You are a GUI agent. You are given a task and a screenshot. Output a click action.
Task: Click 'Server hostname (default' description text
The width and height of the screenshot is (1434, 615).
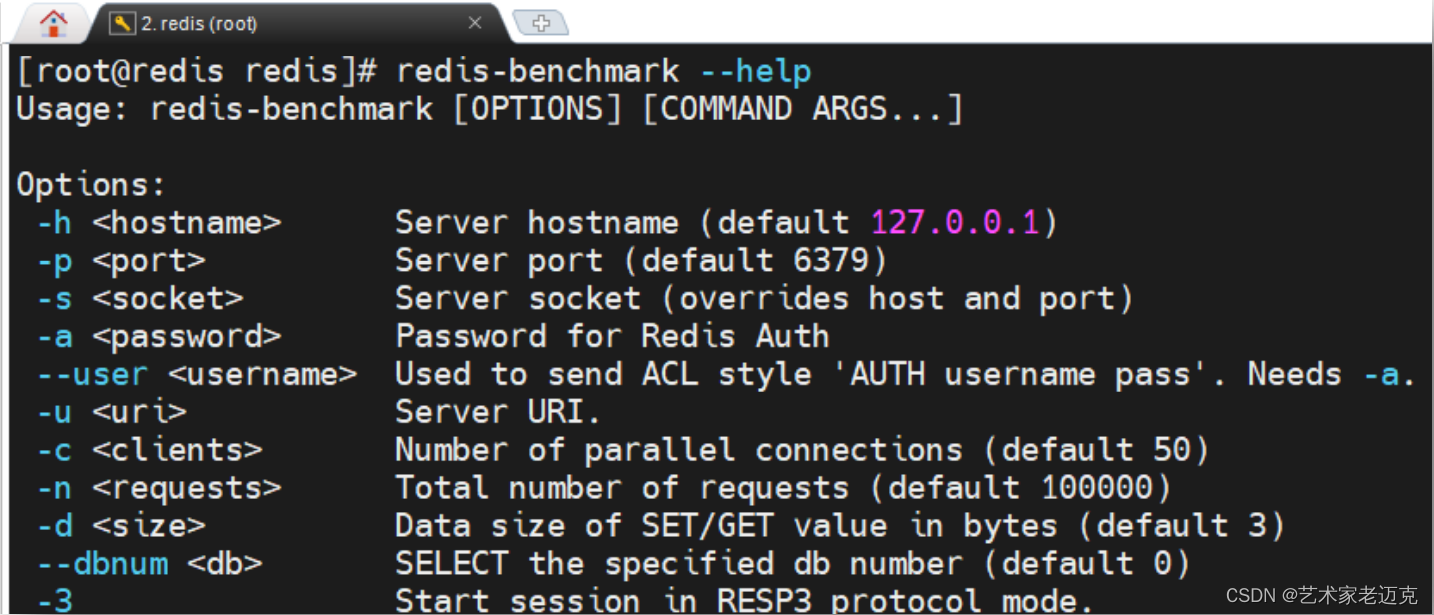point(623,222)
